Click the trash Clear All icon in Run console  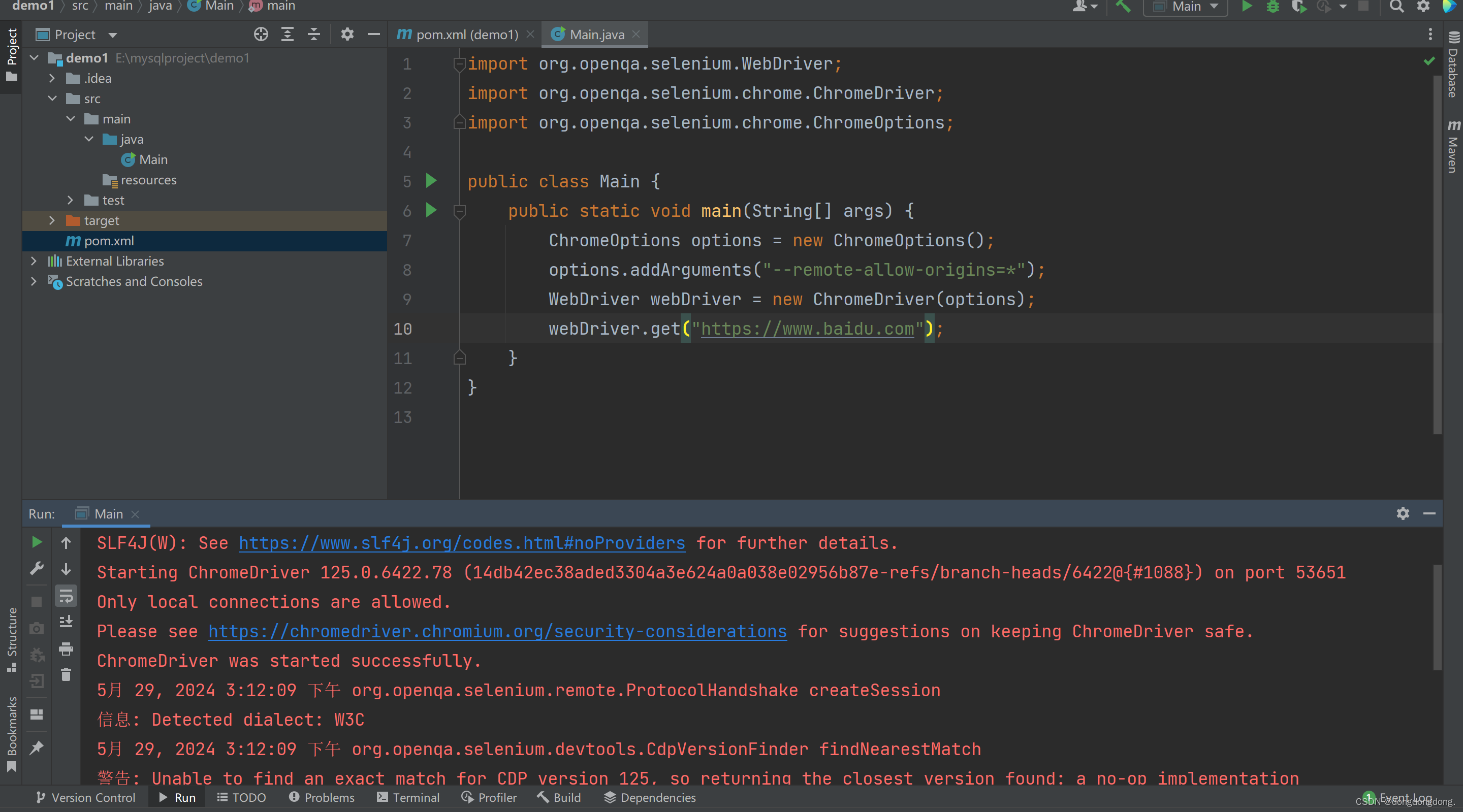click(66, 674)
